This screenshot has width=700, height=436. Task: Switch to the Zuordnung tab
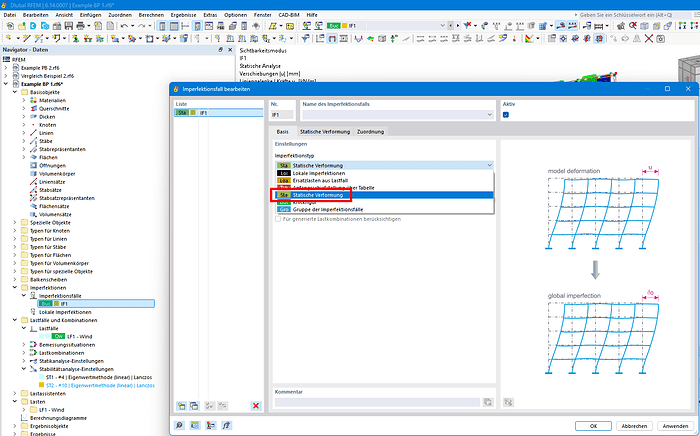(x=370, y=132)
